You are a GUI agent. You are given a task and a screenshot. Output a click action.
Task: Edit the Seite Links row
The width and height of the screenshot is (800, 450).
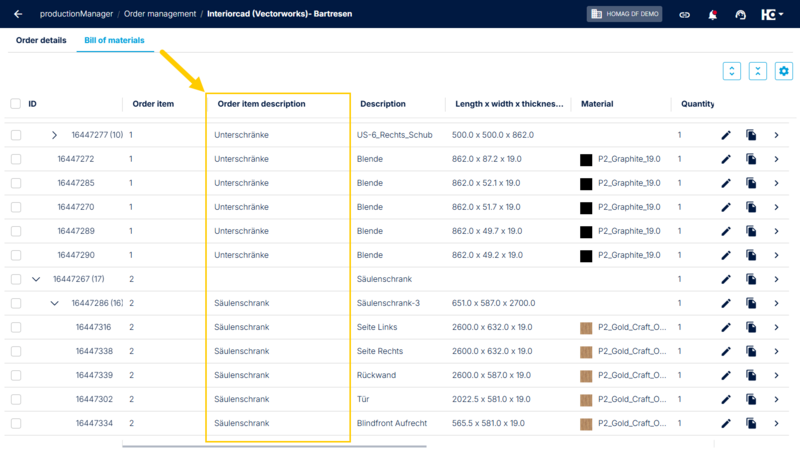click(x=726, y=327)
